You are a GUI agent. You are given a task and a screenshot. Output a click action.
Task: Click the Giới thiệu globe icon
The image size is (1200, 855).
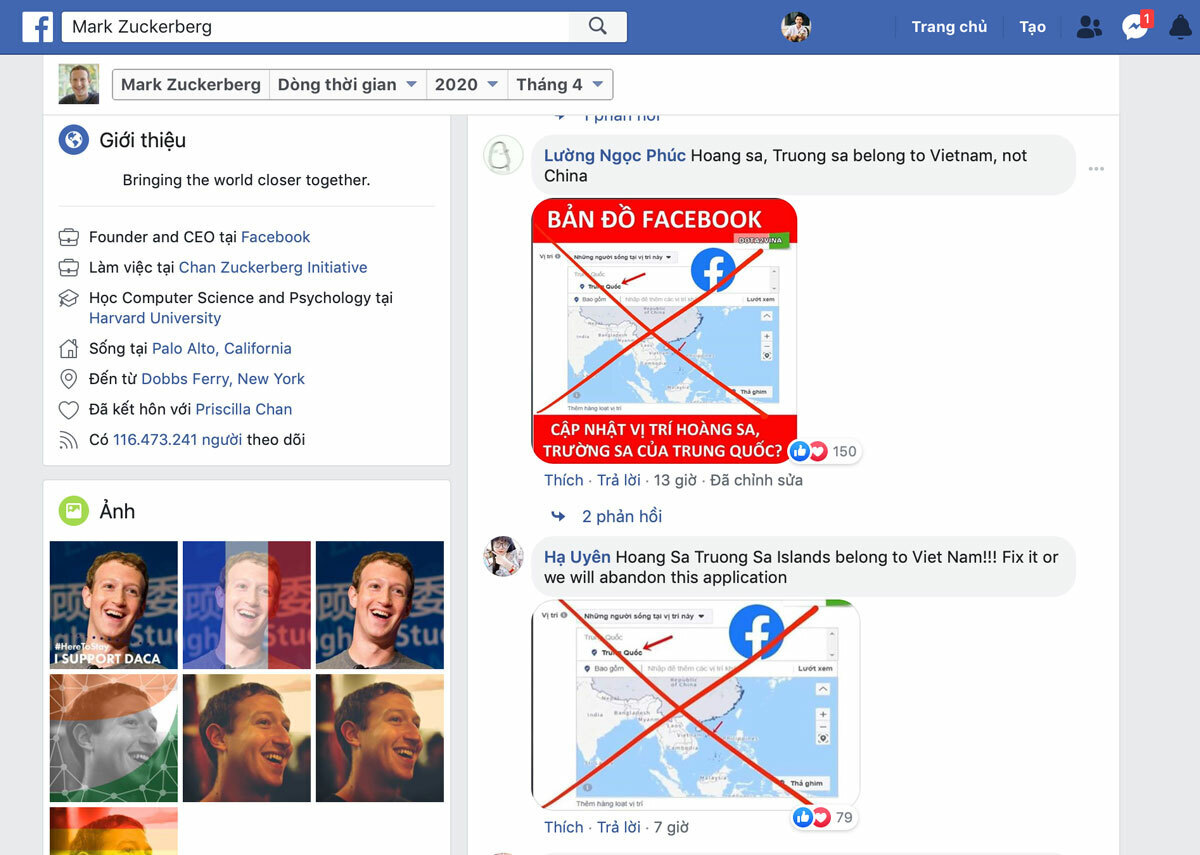(x=74, y=140)
